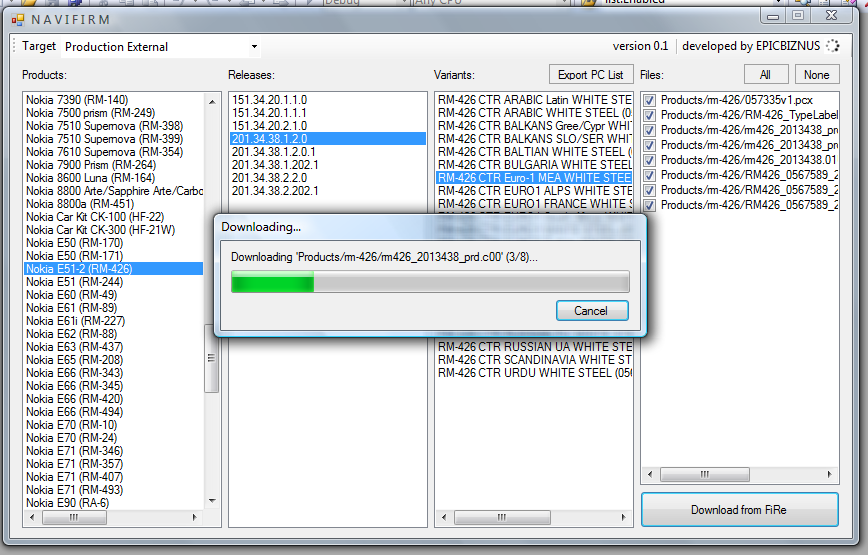Click the Products horizontal scroll right arrow

coord(194,517)
